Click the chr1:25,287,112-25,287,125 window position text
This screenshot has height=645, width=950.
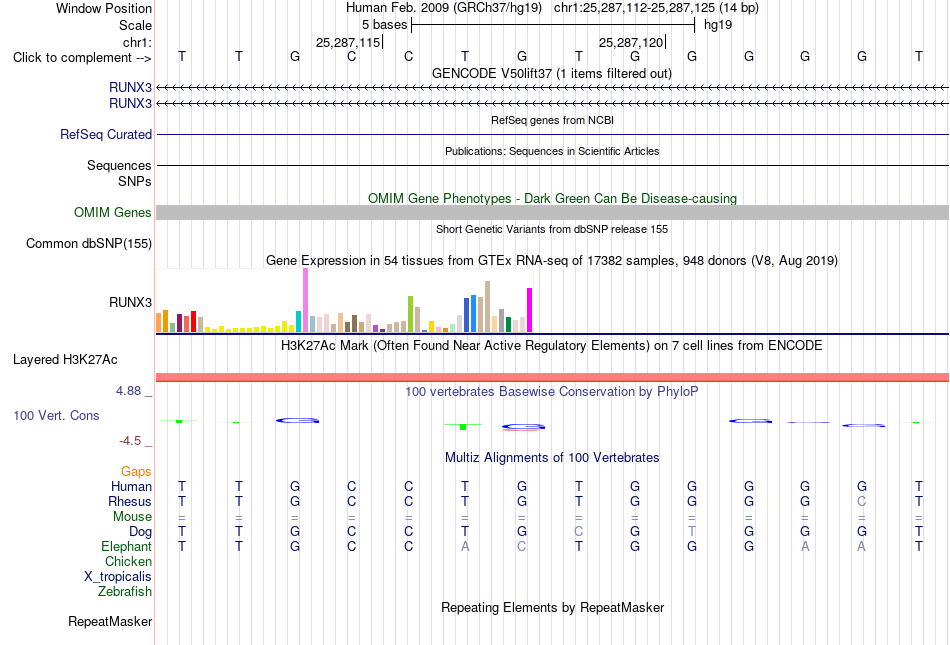click(656, 8)
